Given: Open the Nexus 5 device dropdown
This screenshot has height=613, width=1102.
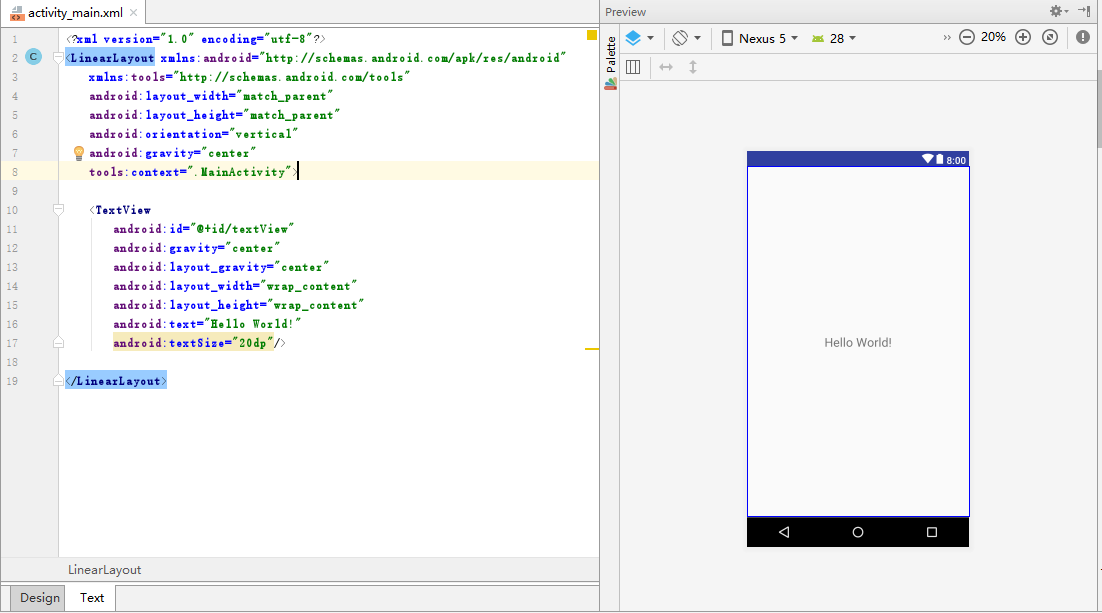Looking at the screenshot, I should (760, 38).
